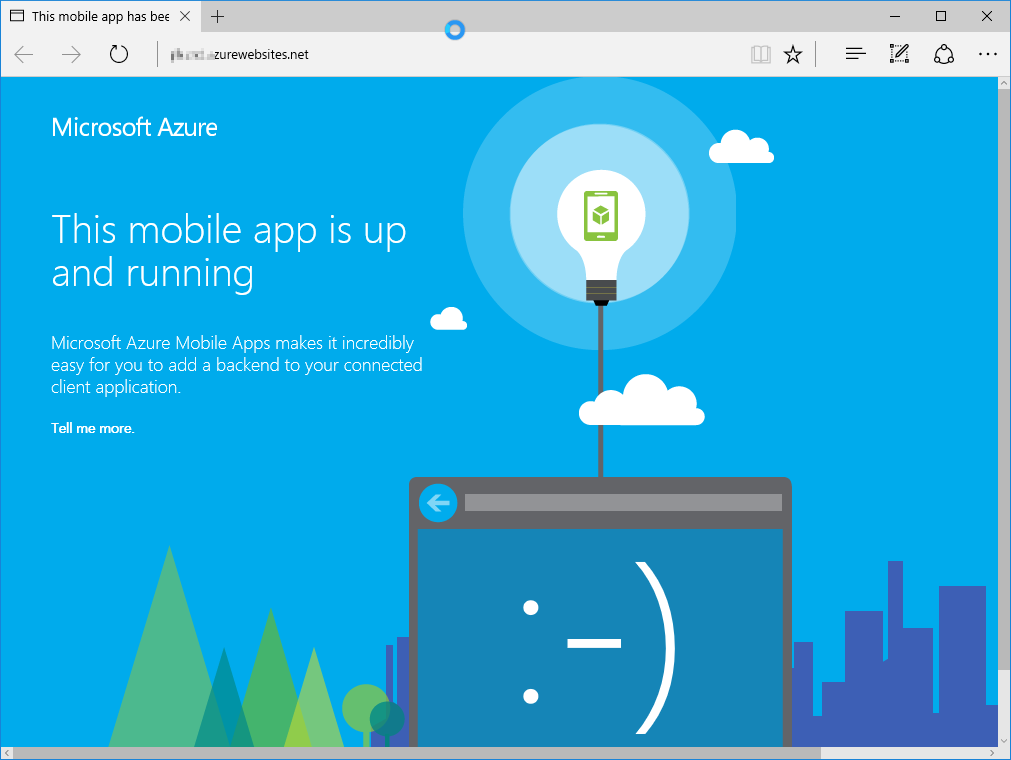Click the green mobile phone icon in lightbulb

[601, 215]
